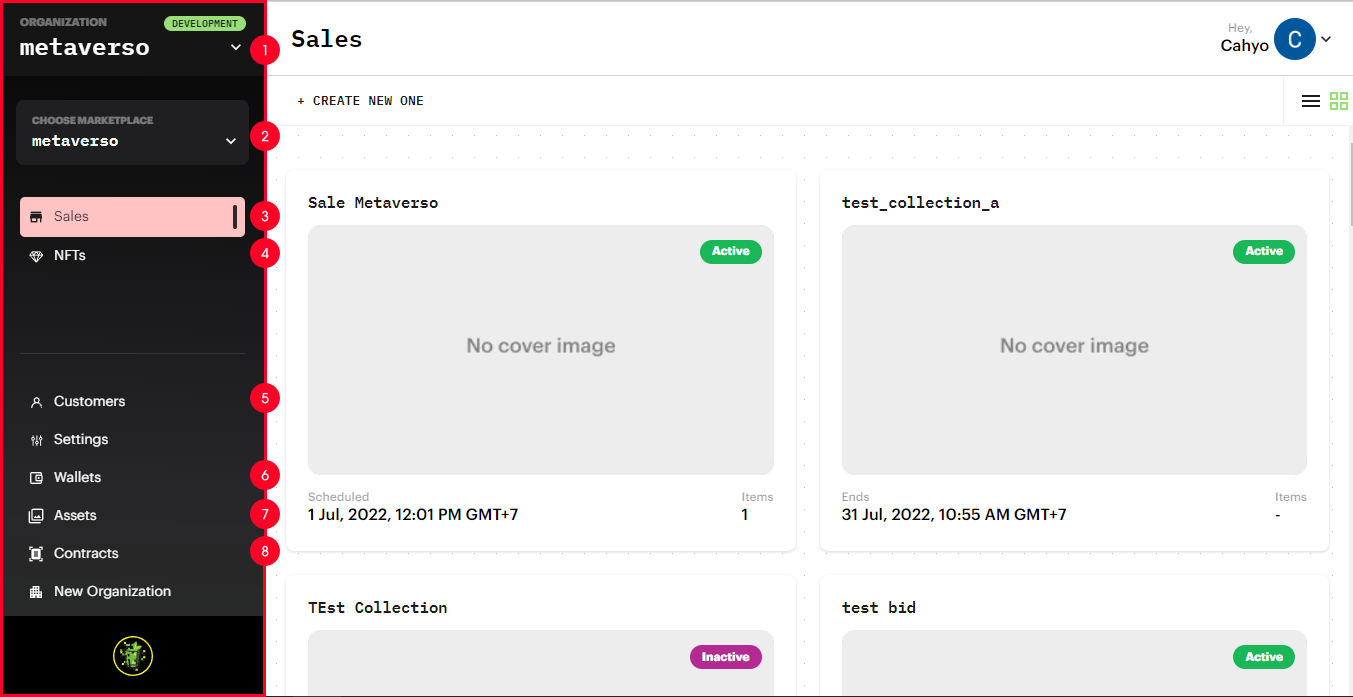This screenshot has width=1353, height=697.
Task: Click the vertical scrollbar on the right
Action: (x=1350, y=186)
